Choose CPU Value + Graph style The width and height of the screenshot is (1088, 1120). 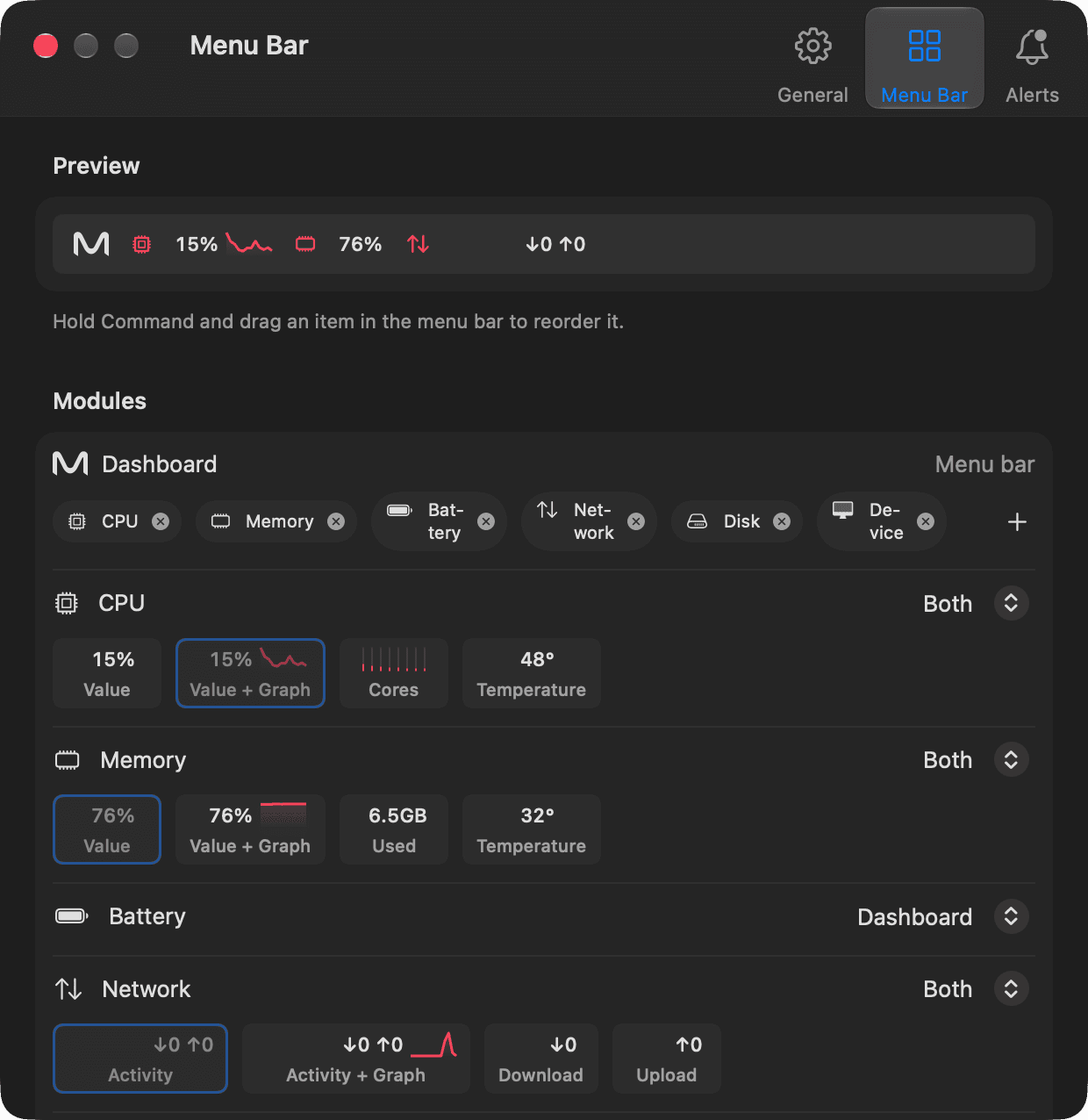pos(250,673)
